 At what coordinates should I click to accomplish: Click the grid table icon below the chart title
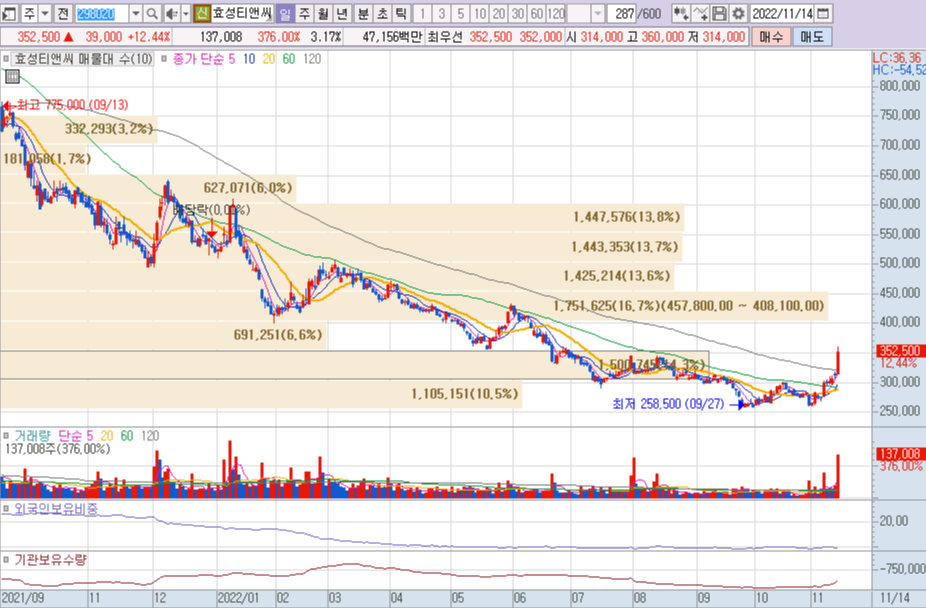point(12,76)
